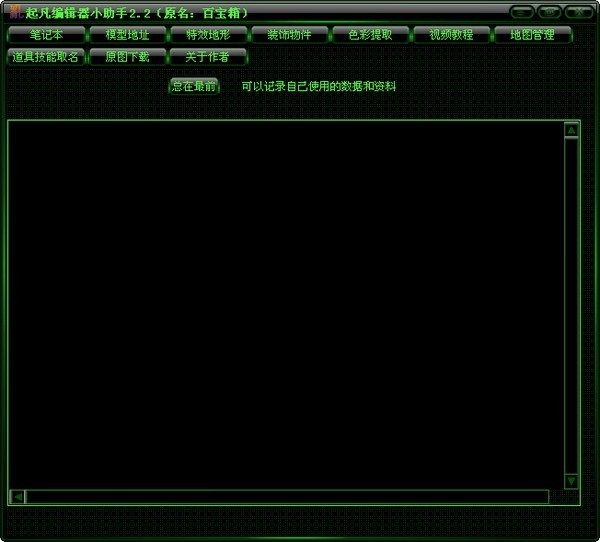The image size is (600, 542).
Task: Click the vertical scrollbar down arrow
Action: [x=571, y=481]
